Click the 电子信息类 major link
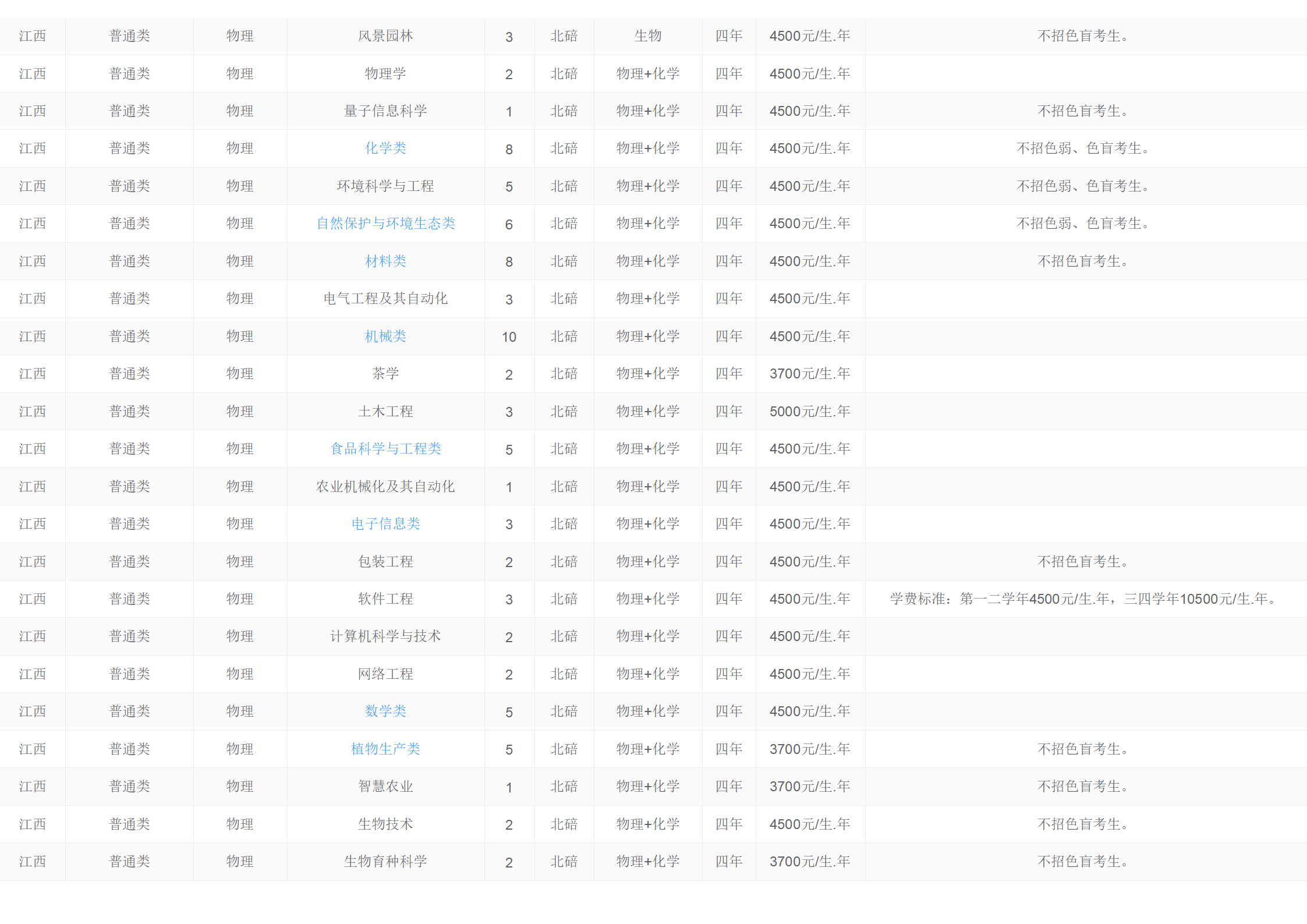This screenshot has height=924, width=1307. click(x=385, y=524)
